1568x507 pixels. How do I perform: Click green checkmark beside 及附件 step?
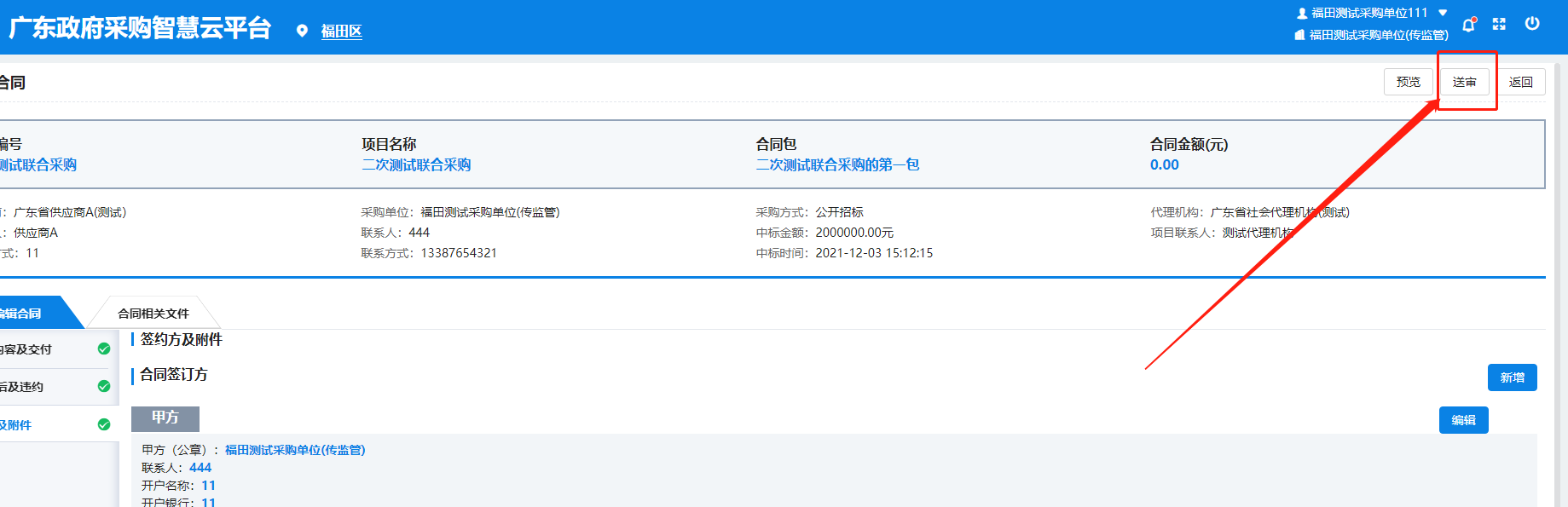(104, 424)
